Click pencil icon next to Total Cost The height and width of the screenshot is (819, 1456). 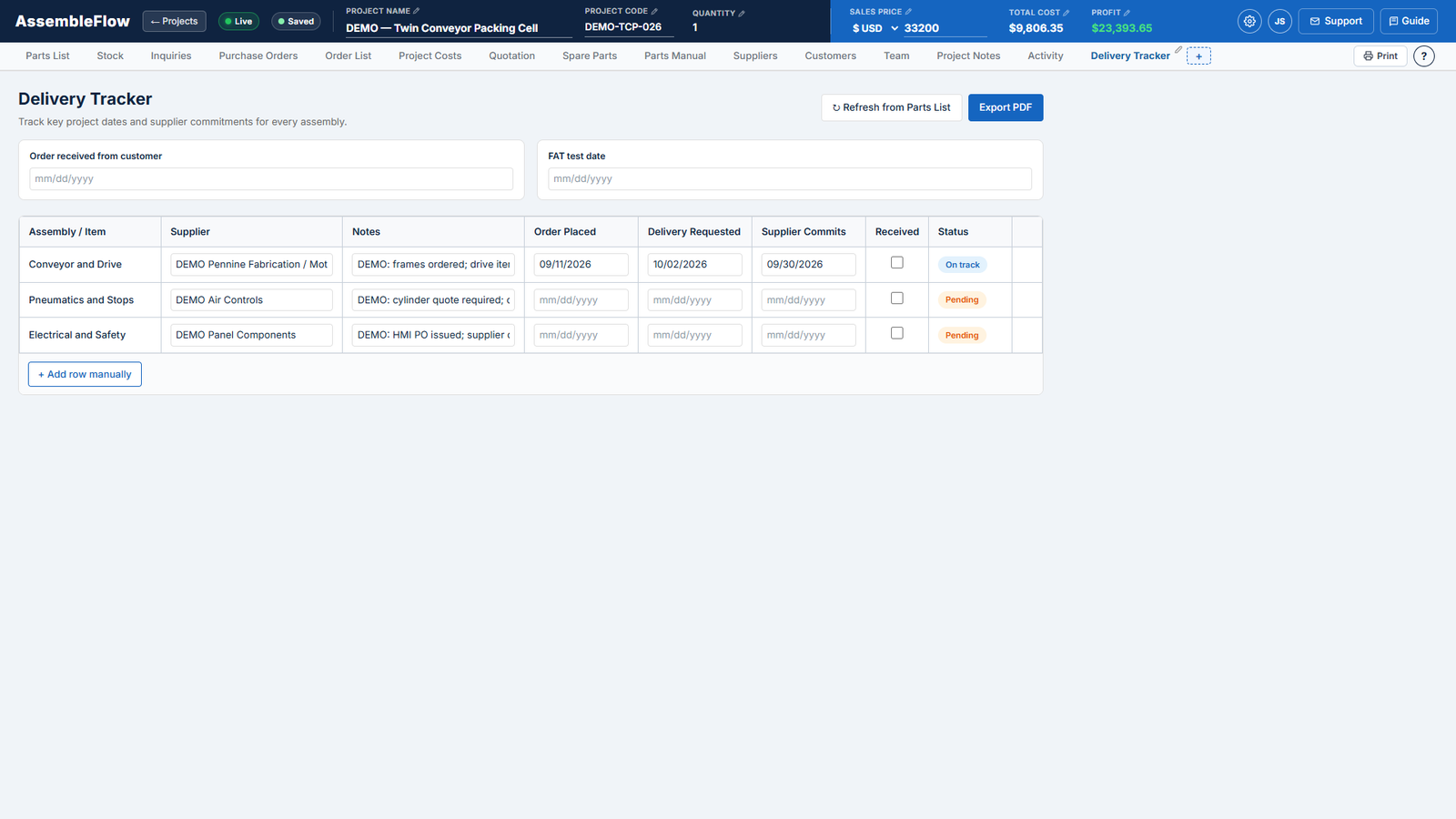tap(1067, 13)
